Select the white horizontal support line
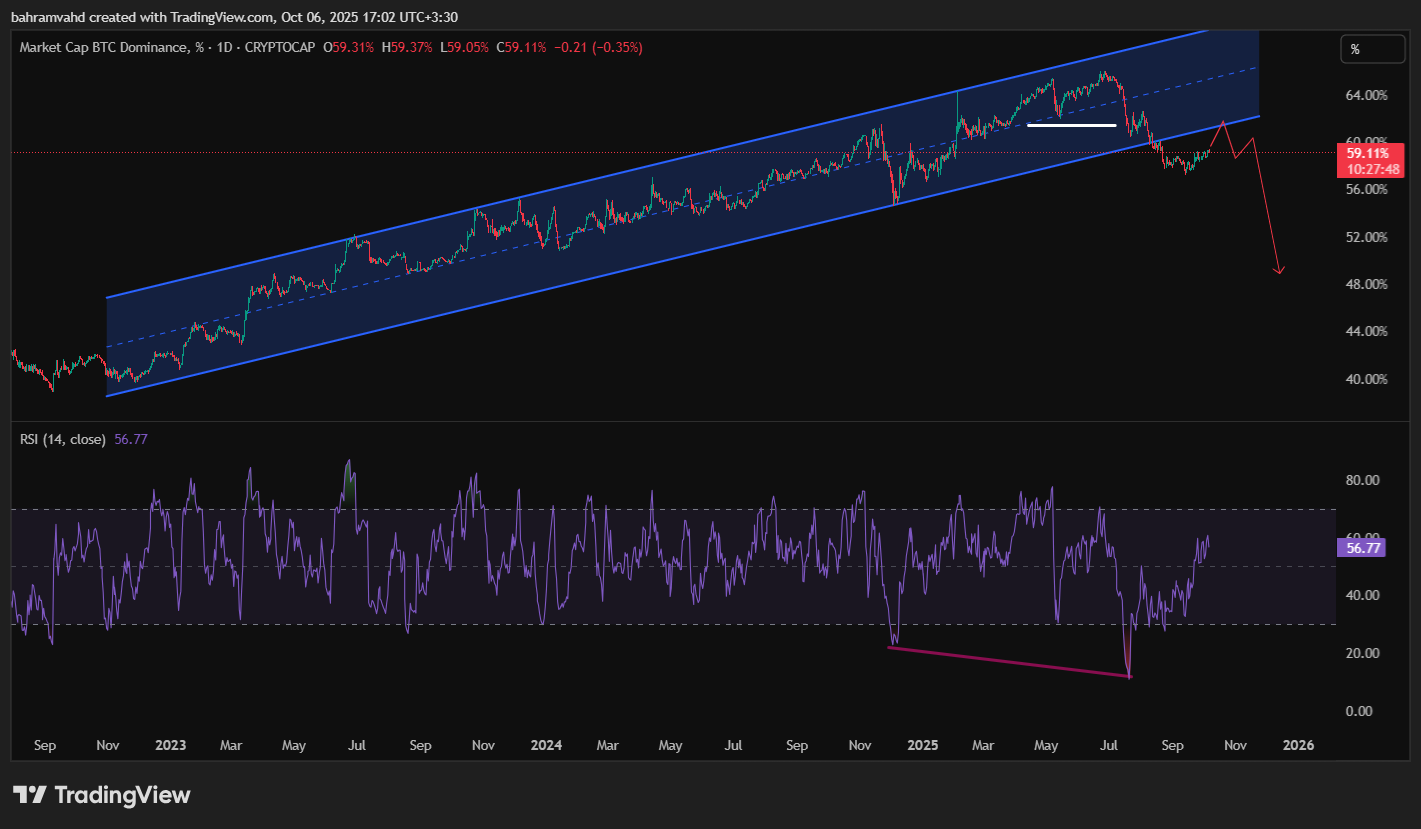 1071,125
